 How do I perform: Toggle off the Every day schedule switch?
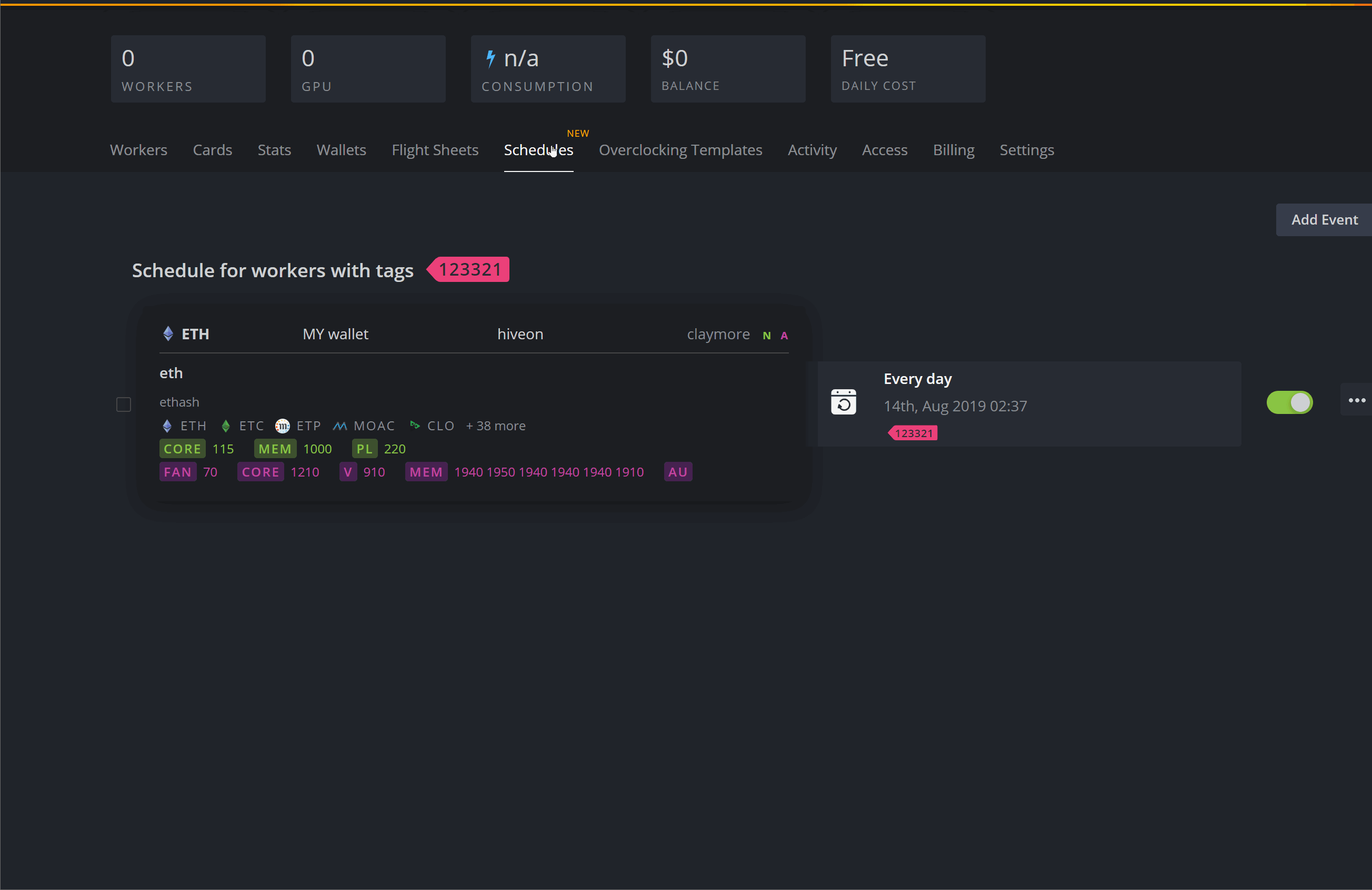pos(1289,402)
